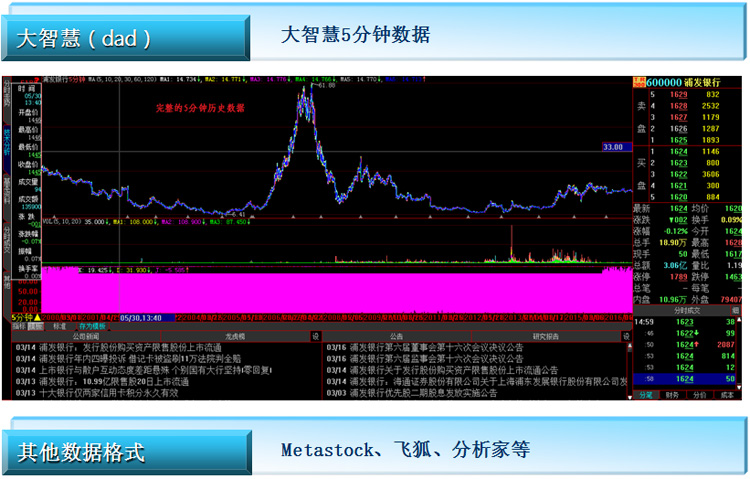Open news 10.99亿限售股20日上市流通
This screenshot has width=750, height=479.
point(102,381)
